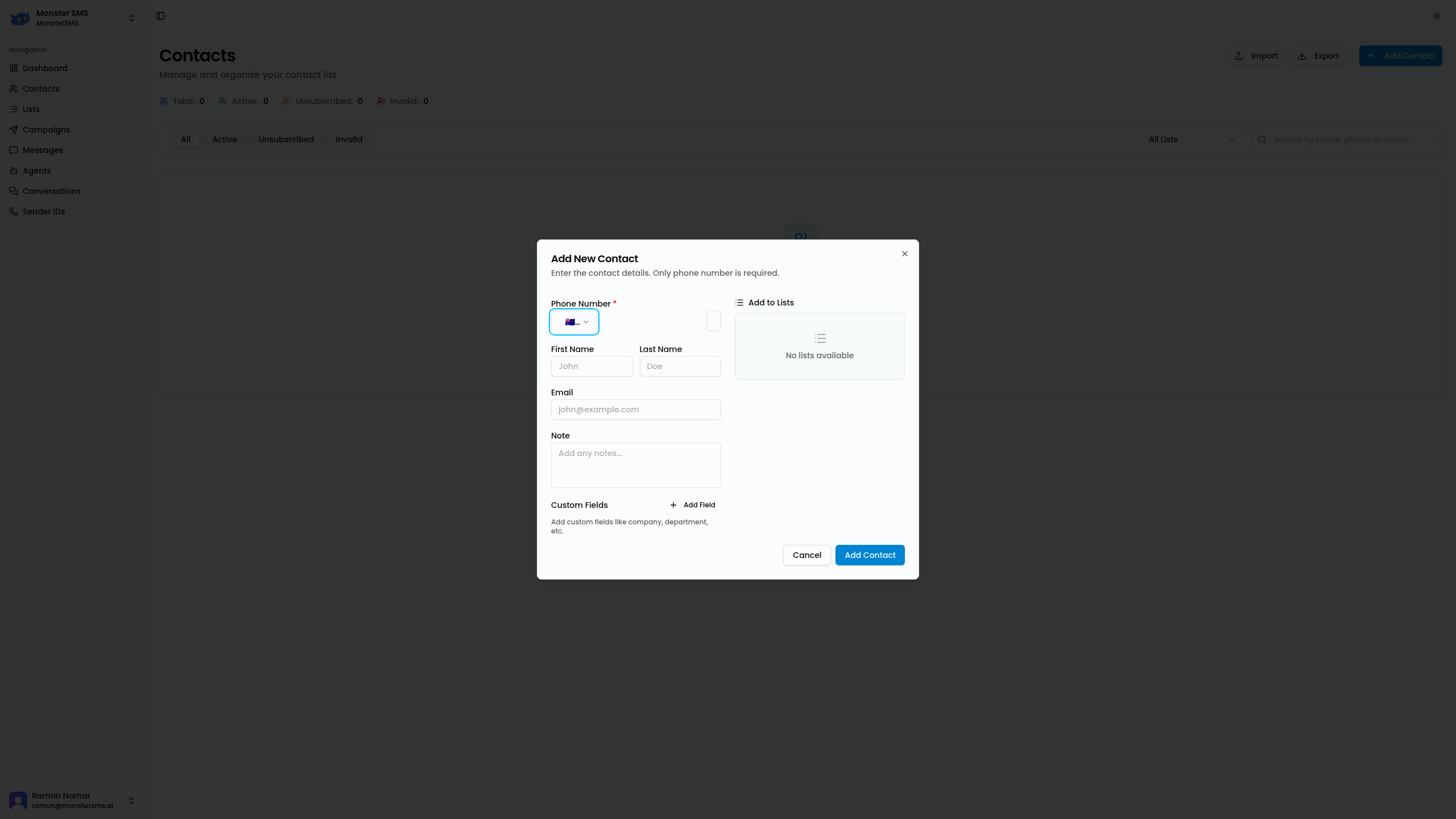Click the Campaigns paper plane icon
1456x819 pixels.
[14, 130]
